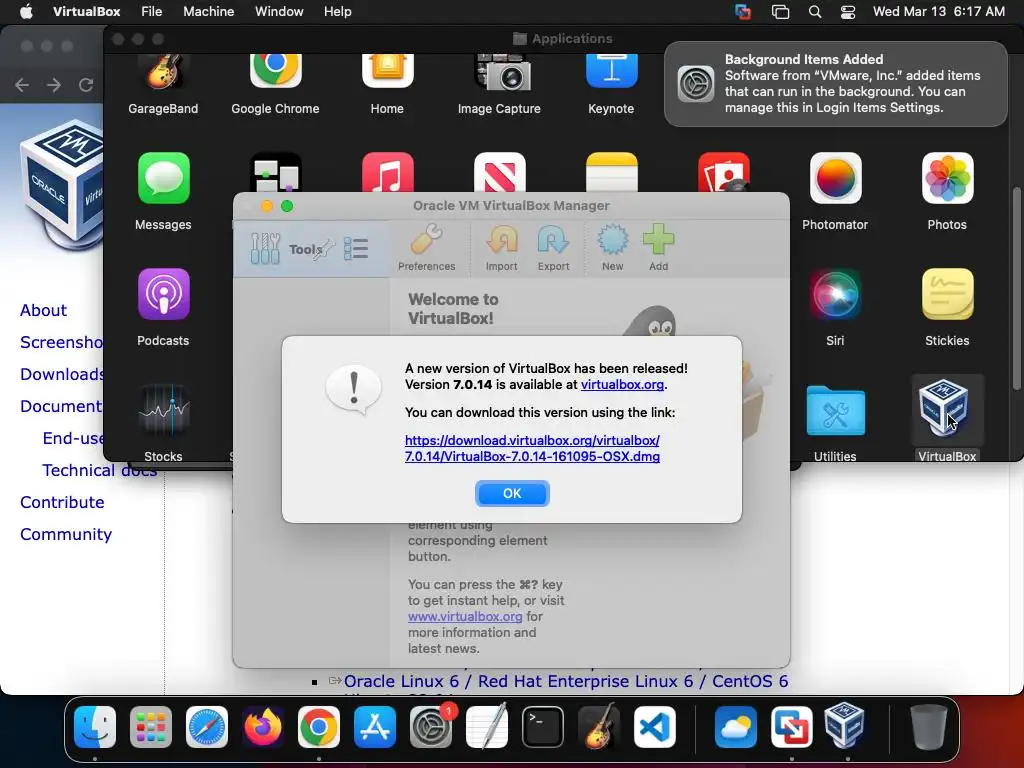
Task: Open the Contribute link on the webpage
Action: (x=62, y=502)
